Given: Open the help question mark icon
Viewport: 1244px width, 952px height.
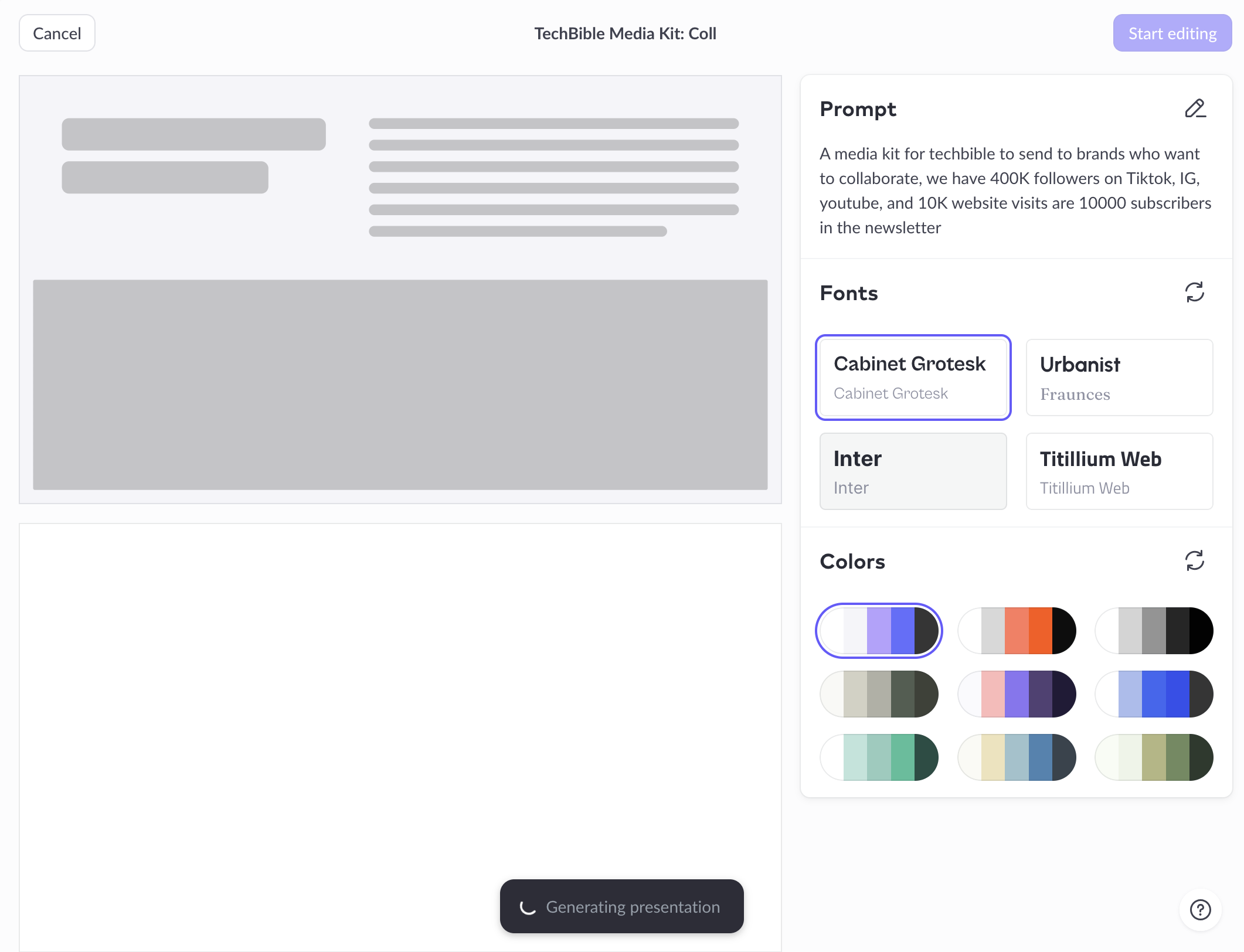Looking at the screenshot, I should tap(1200, 910).
